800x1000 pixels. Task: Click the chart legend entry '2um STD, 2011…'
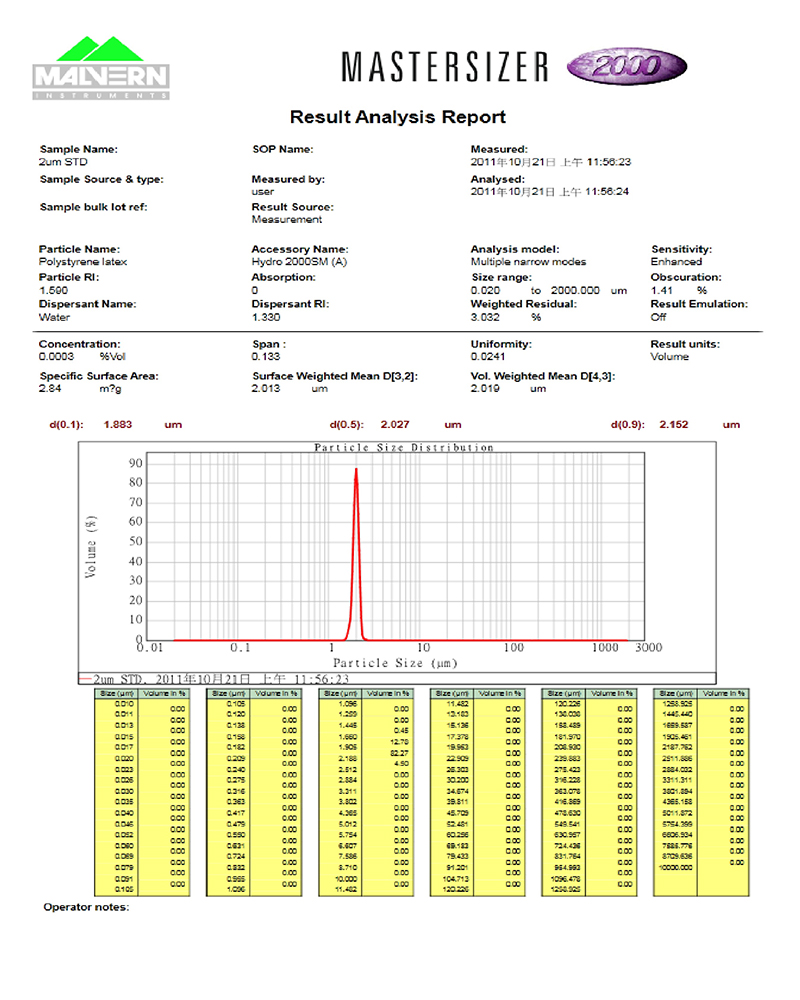(221, 679)
